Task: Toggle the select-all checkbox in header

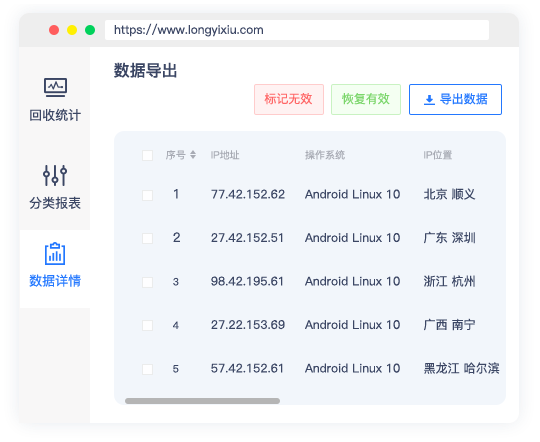Action: pyautogui.click(x=147, y=155)
